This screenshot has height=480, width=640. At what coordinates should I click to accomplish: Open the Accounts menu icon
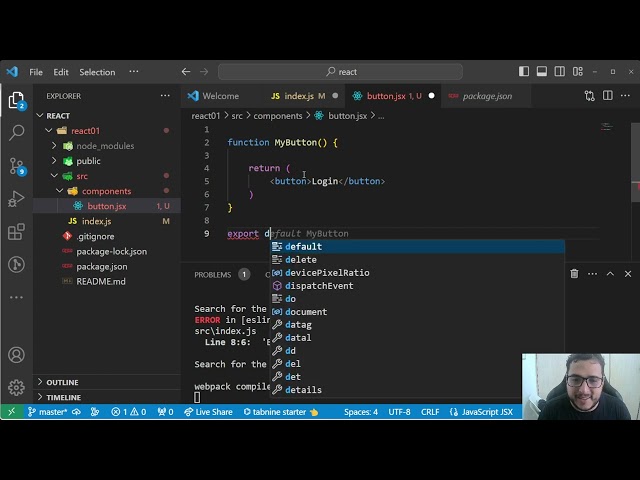(16, 355)
